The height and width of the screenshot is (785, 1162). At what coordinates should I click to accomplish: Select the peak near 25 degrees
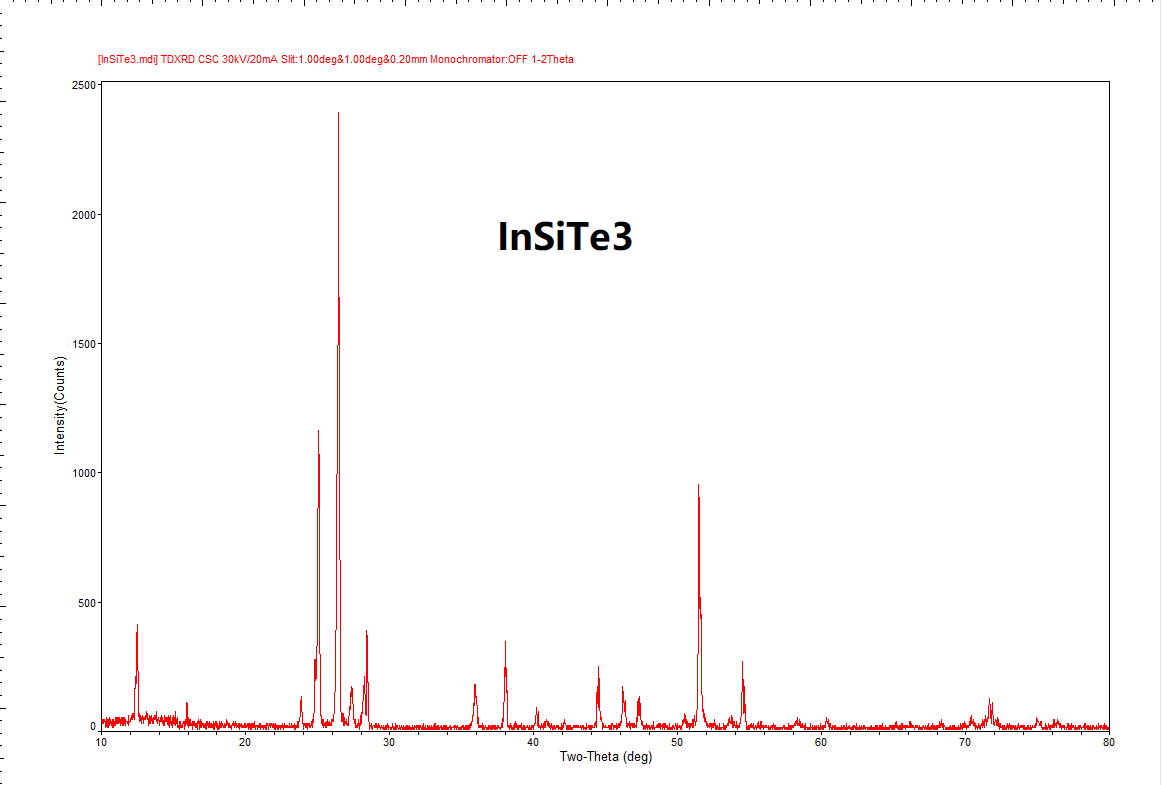[317, 470]
